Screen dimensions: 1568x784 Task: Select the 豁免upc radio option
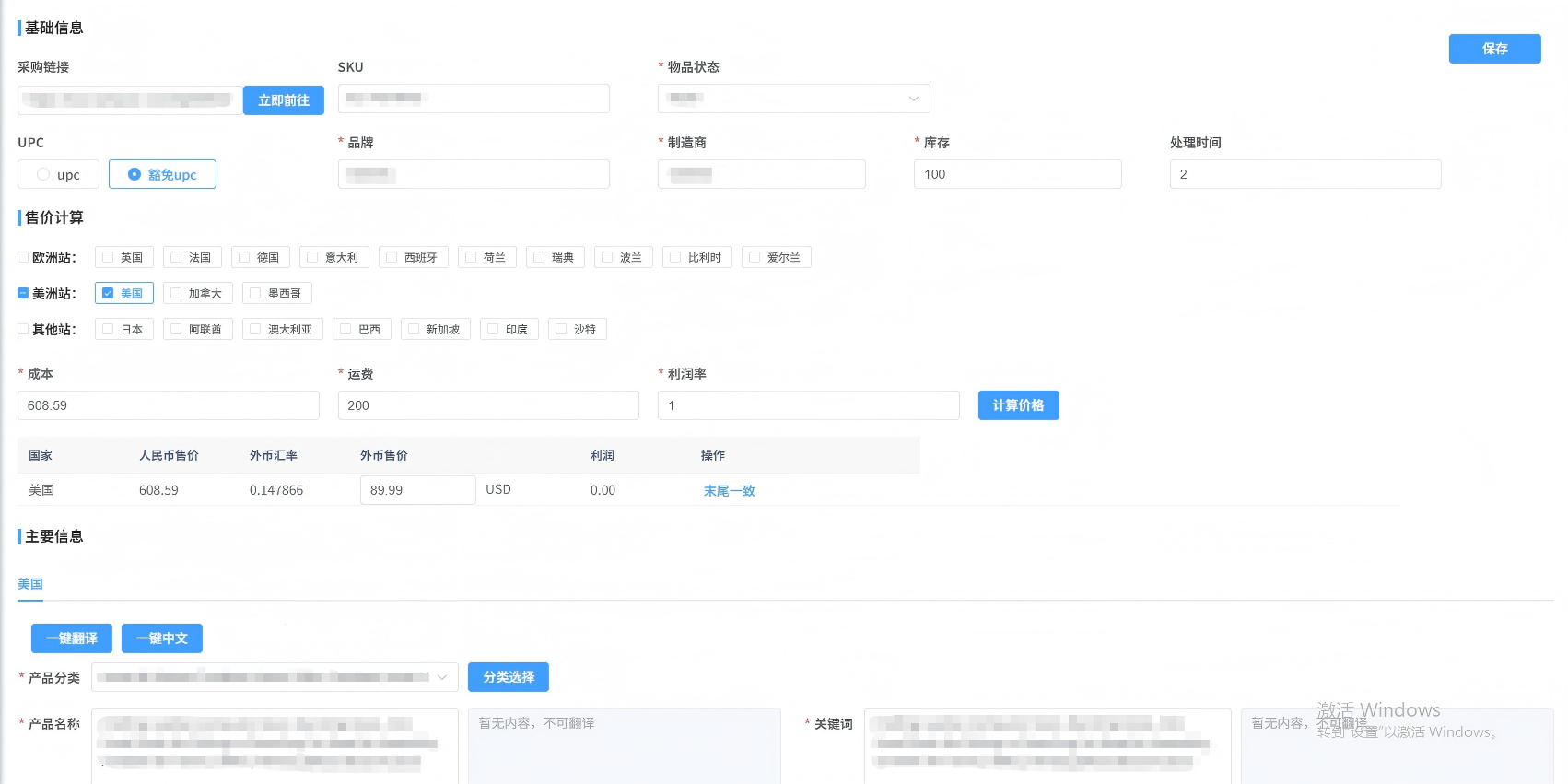[162, 174]
